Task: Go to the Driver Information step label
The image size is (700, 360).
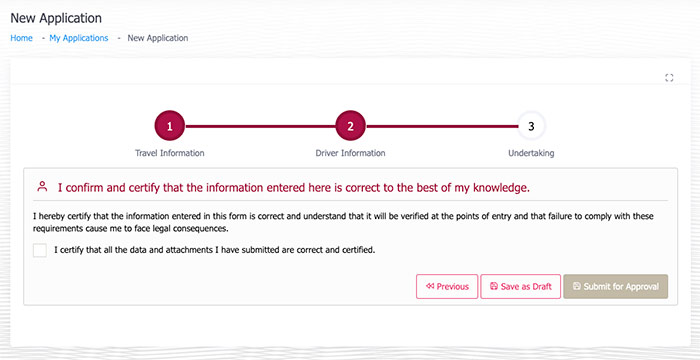Action: click(350, 153)
